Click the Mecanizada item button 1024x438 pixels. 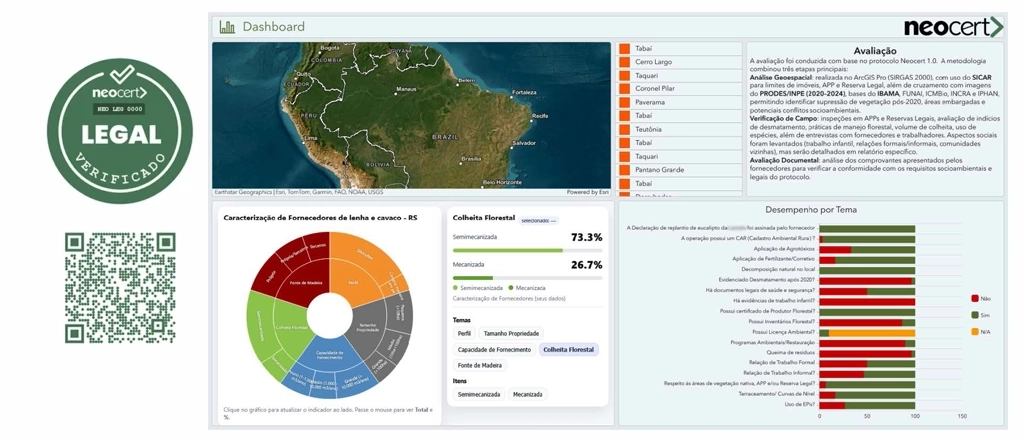[x=527, y=395]
